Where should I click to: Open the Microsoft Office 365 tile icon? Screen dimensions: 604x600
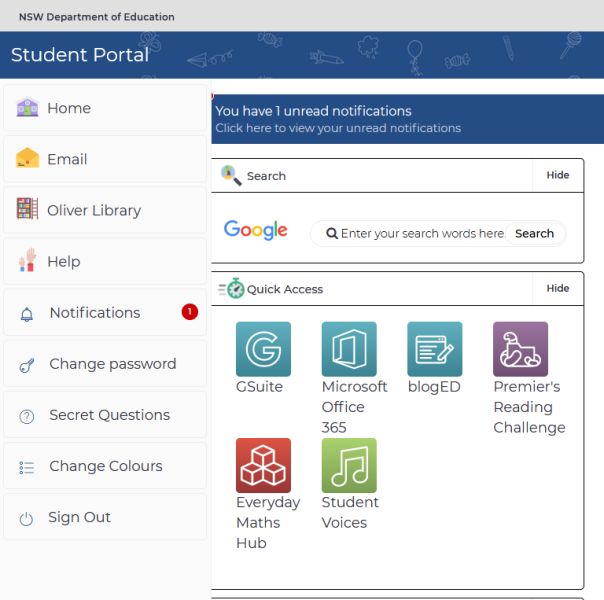349,349
